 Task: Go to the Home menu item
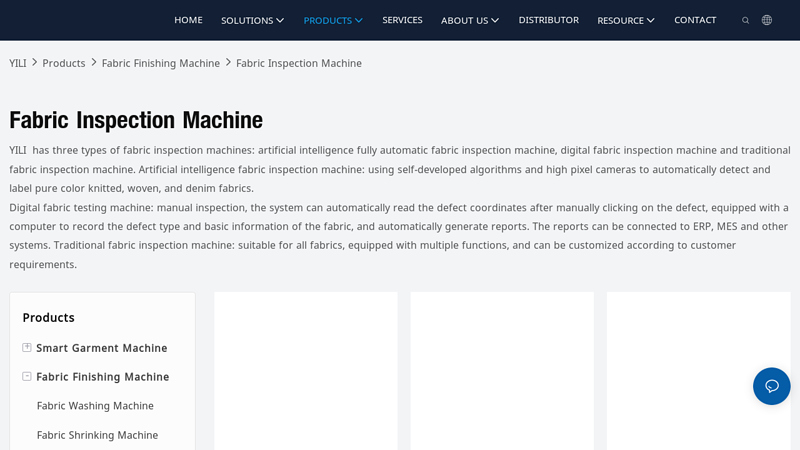point(188,20)
